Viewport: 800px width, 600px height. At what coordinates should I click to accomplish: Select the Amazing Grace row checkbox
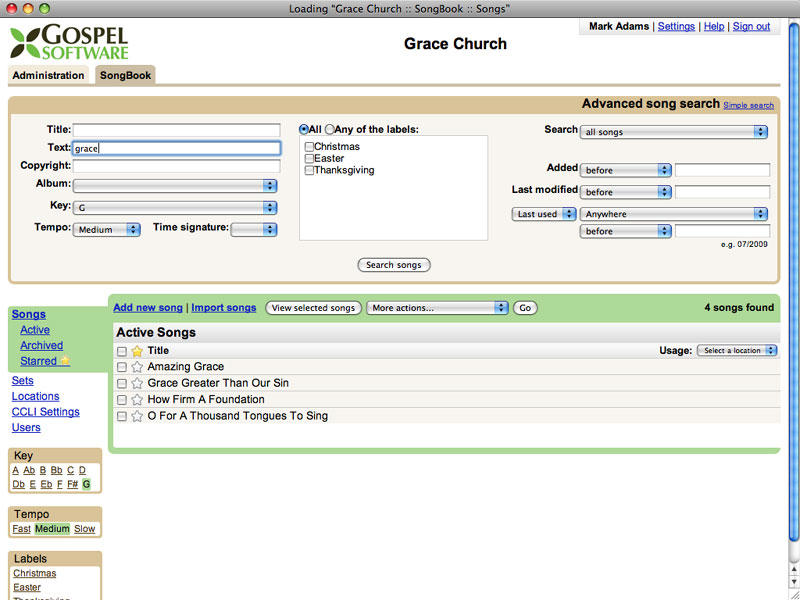(122, 367)
